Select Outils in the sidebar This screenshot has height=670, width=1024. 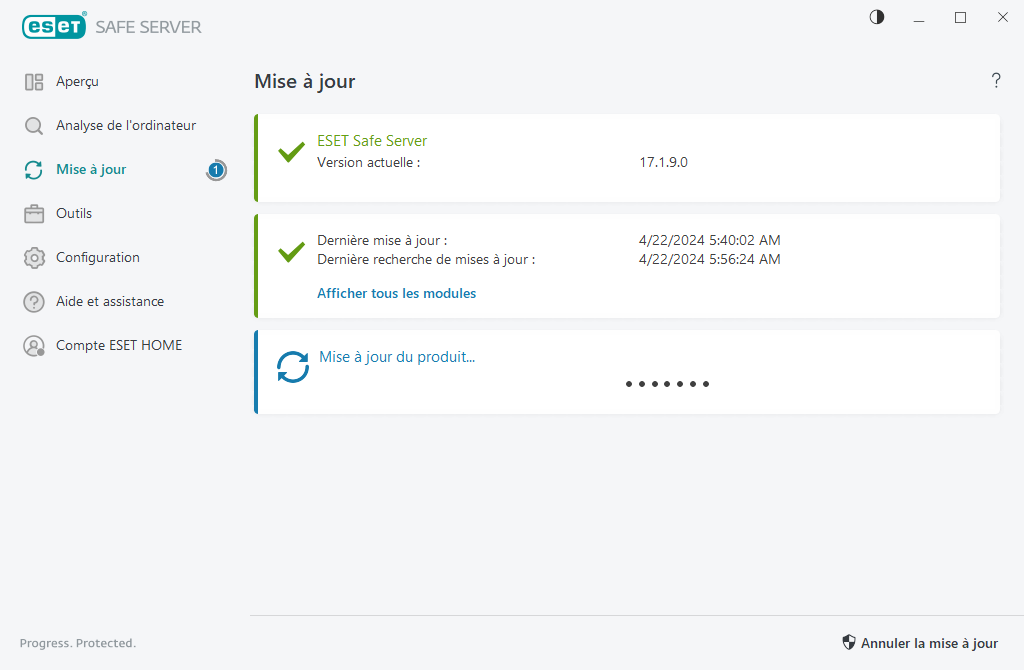pos(74,214)
